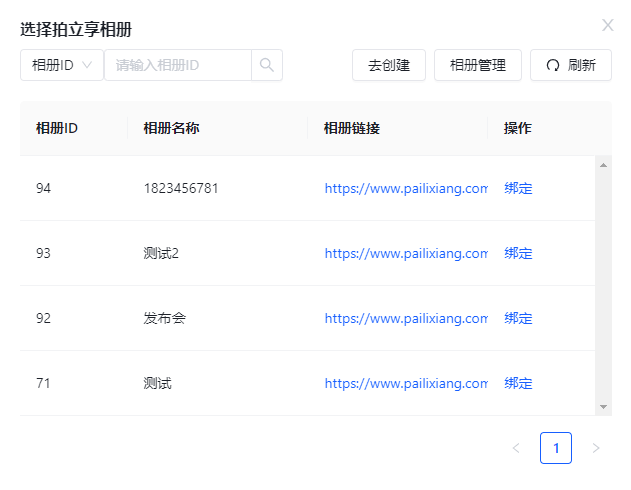Click the search magnifier icon
631x490 pixels.
[x=267, y=65]
